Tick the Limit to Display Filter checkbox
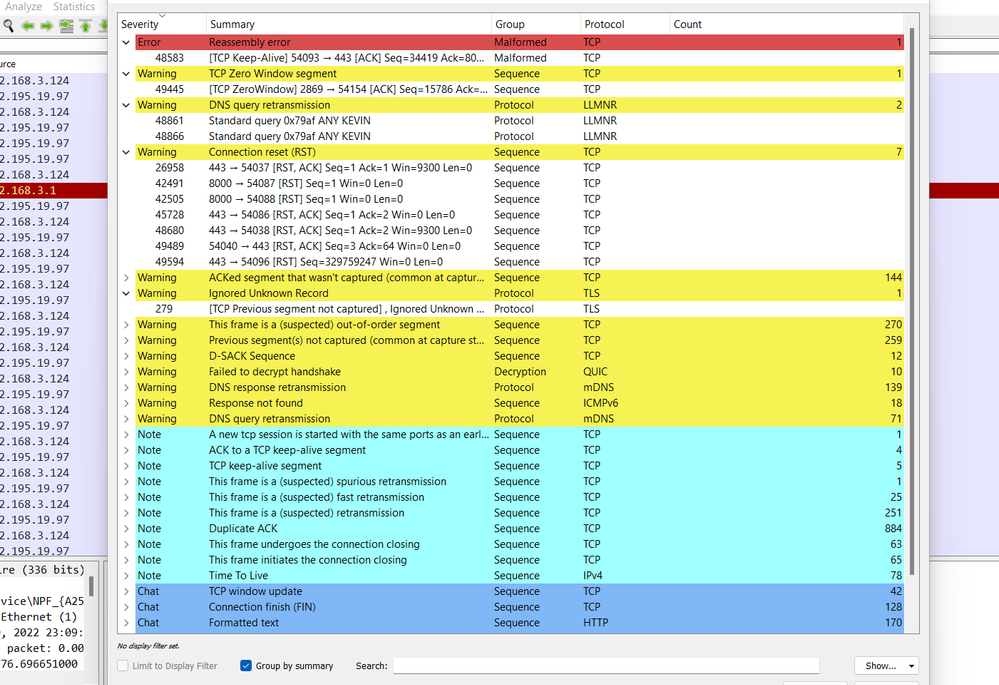Viewport: 999px width, 685px height. tap(123, 666)
